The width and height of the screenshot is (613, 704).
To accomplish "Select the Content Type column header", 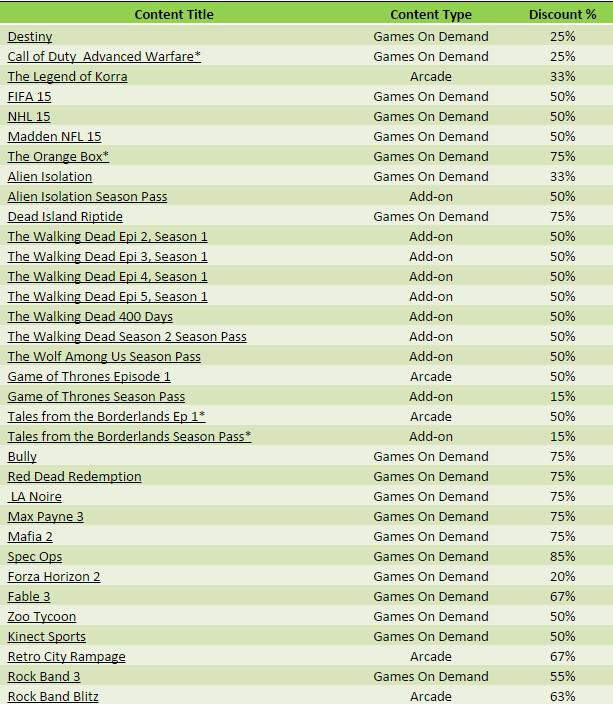I will click(x=431, y=15).
